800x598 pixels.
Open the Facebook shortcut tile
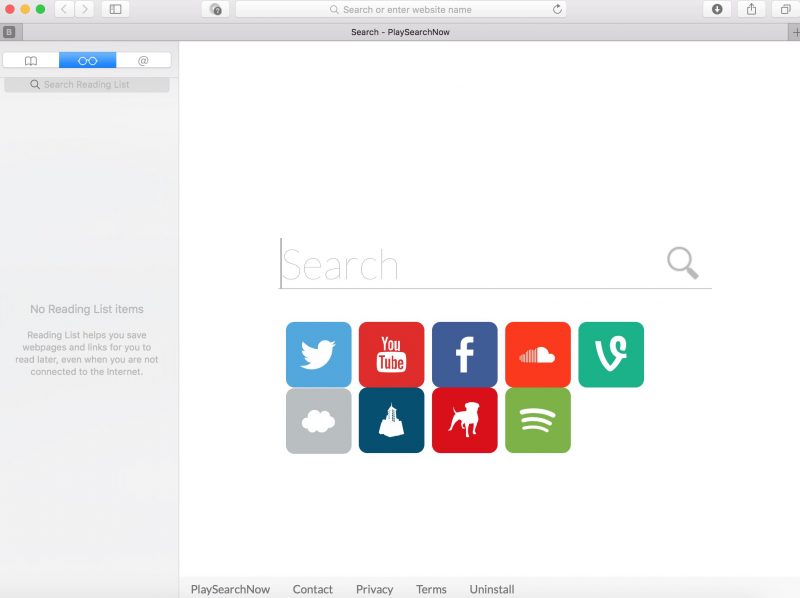pos(464,354)
